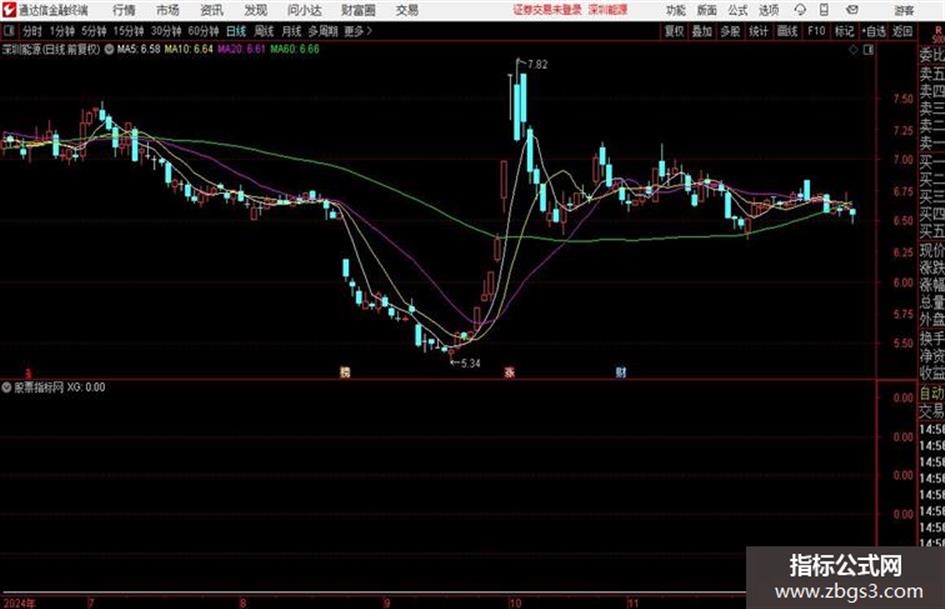Open the 财富圈 menu
The height and width of the screenshot is (609, 945).
358,10
